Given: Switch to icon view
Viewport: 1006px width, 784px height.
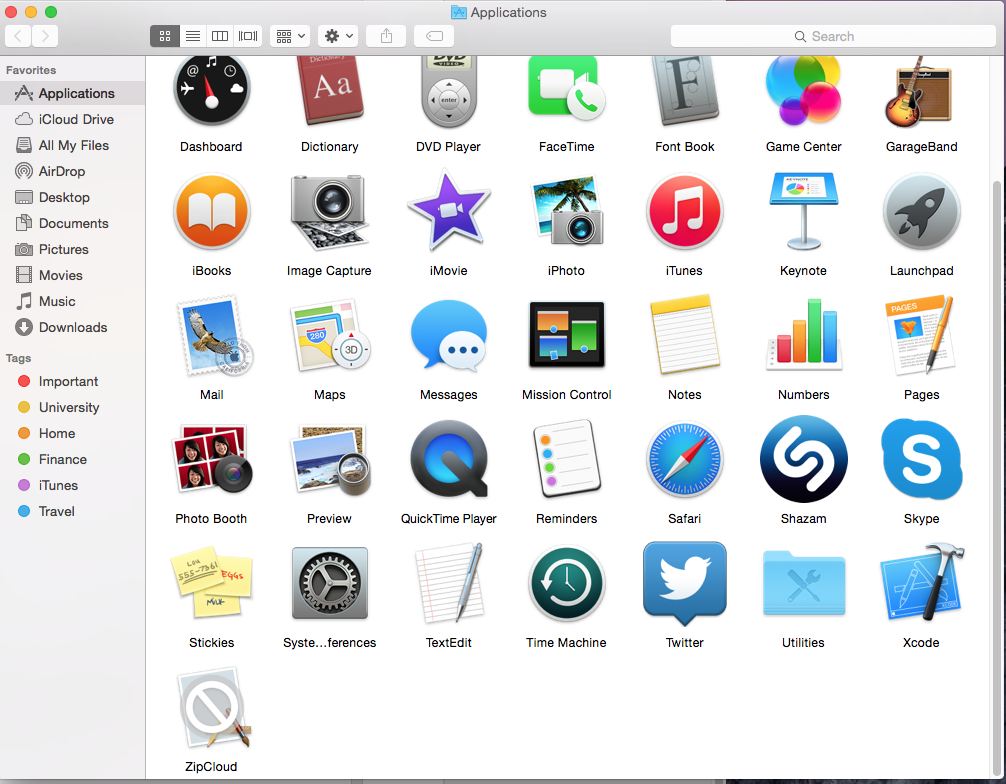Looking at the screenshot, I should pyautogui.click(x=165, y=36).
